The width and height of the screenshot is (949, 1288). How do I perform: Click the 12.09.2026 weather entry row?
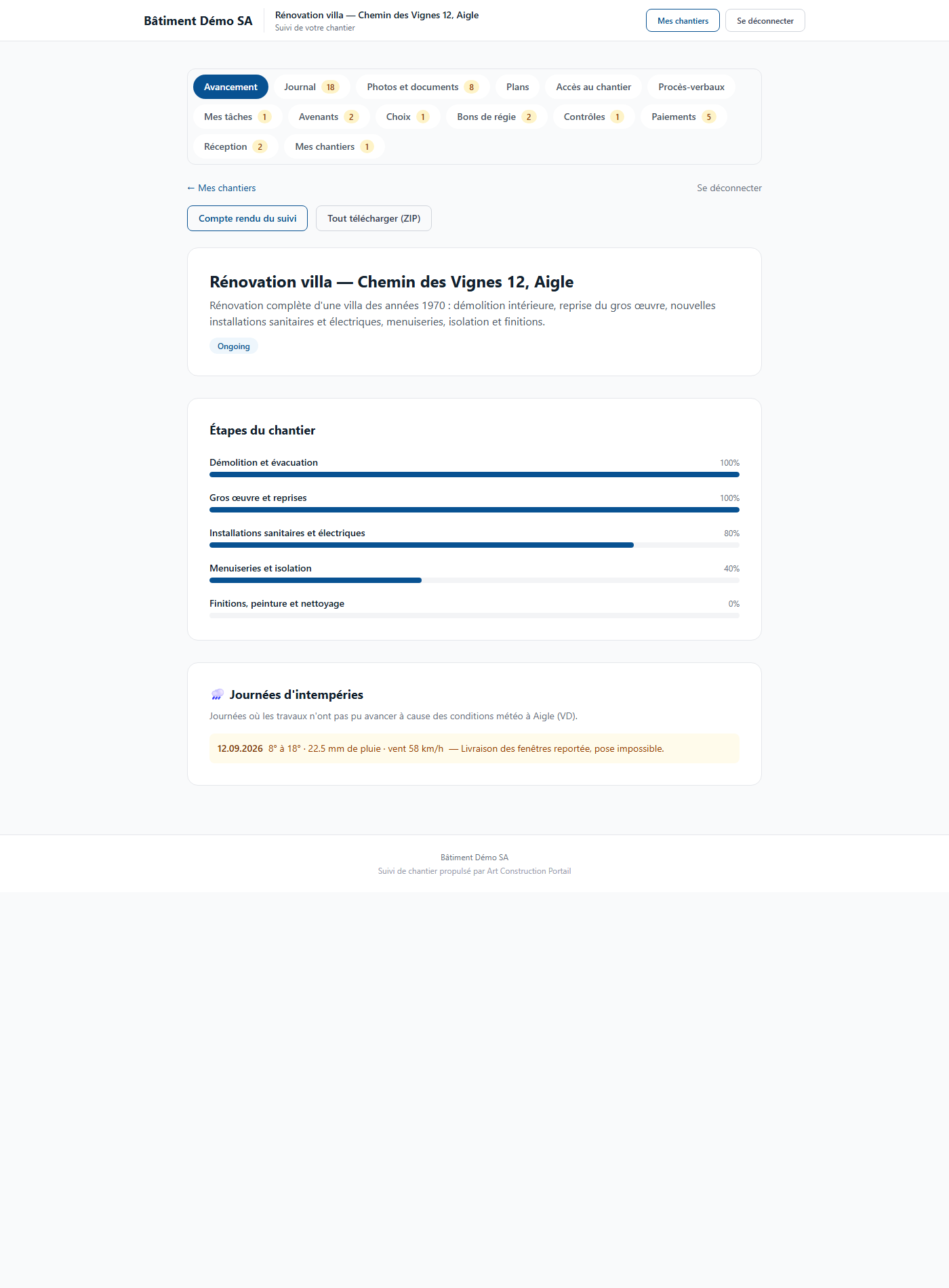[474, 748]
